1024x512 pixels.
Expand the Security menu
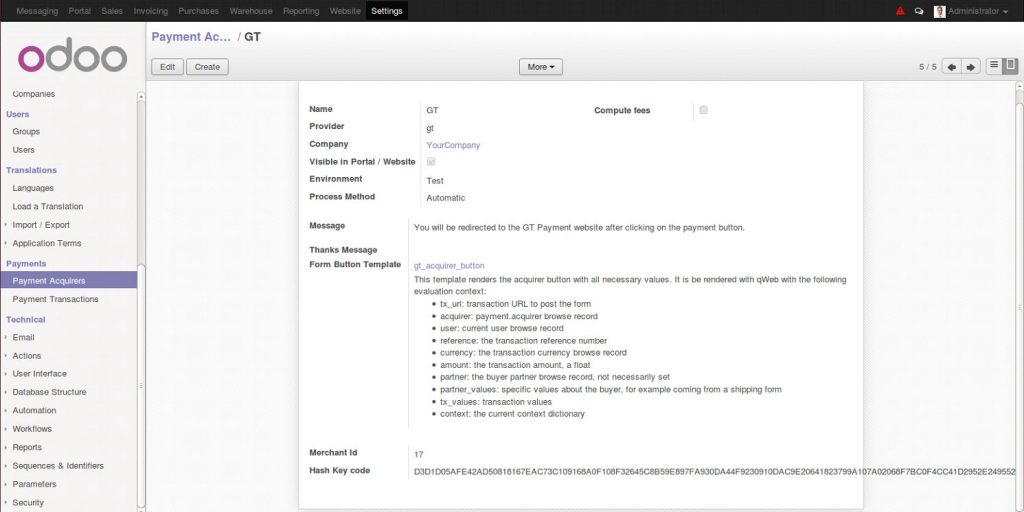click(x=28, y=502)
